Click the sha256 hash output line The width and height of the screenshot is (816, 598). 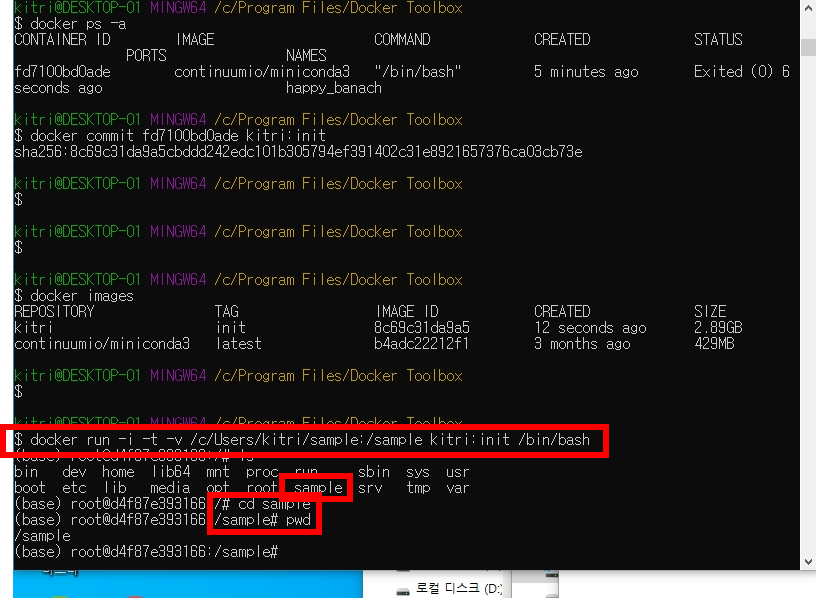(298, 152)
